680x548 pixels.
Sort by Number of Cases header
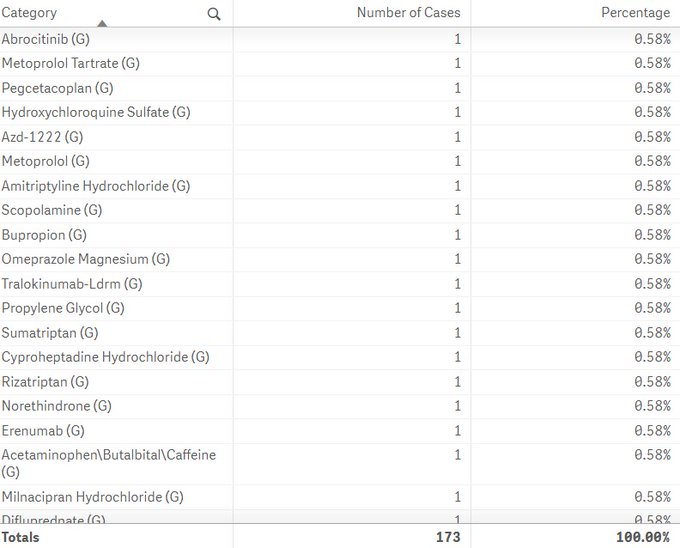click(x=409, y=13)
